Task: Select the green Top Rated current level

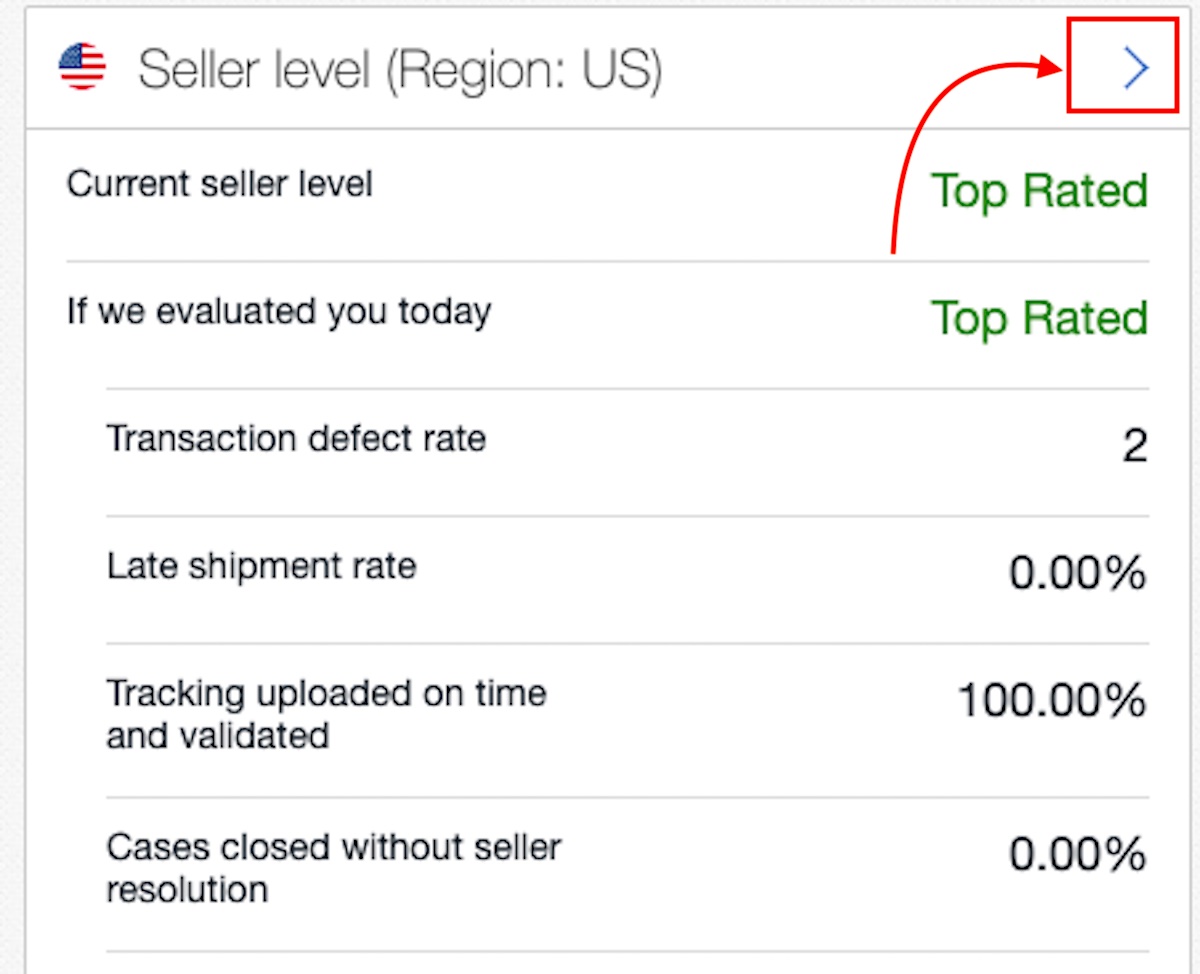Action: pyautogui.click(x=1039, y=190)
